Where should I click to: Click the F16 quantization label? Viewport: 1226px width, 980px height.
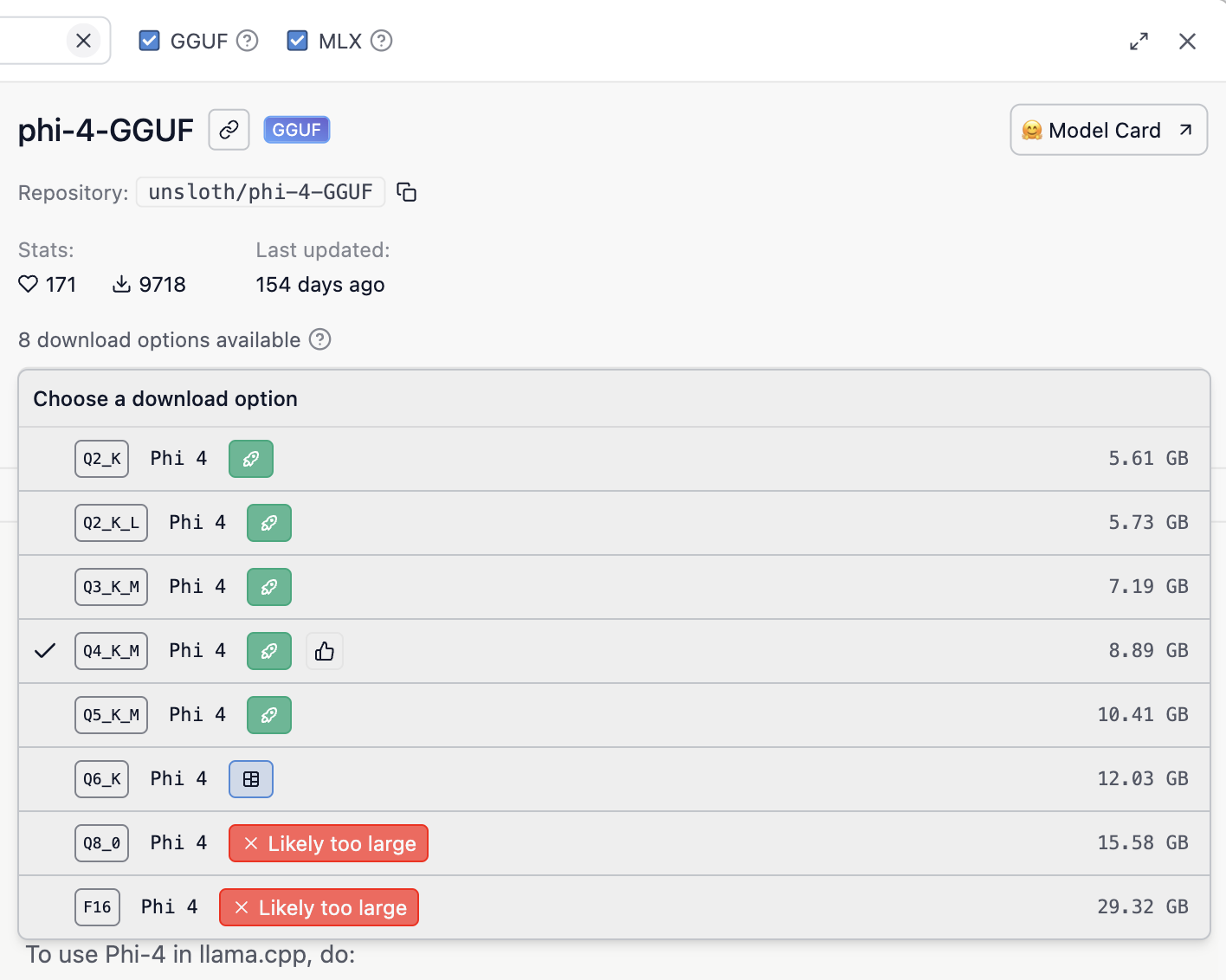[97, 907]
